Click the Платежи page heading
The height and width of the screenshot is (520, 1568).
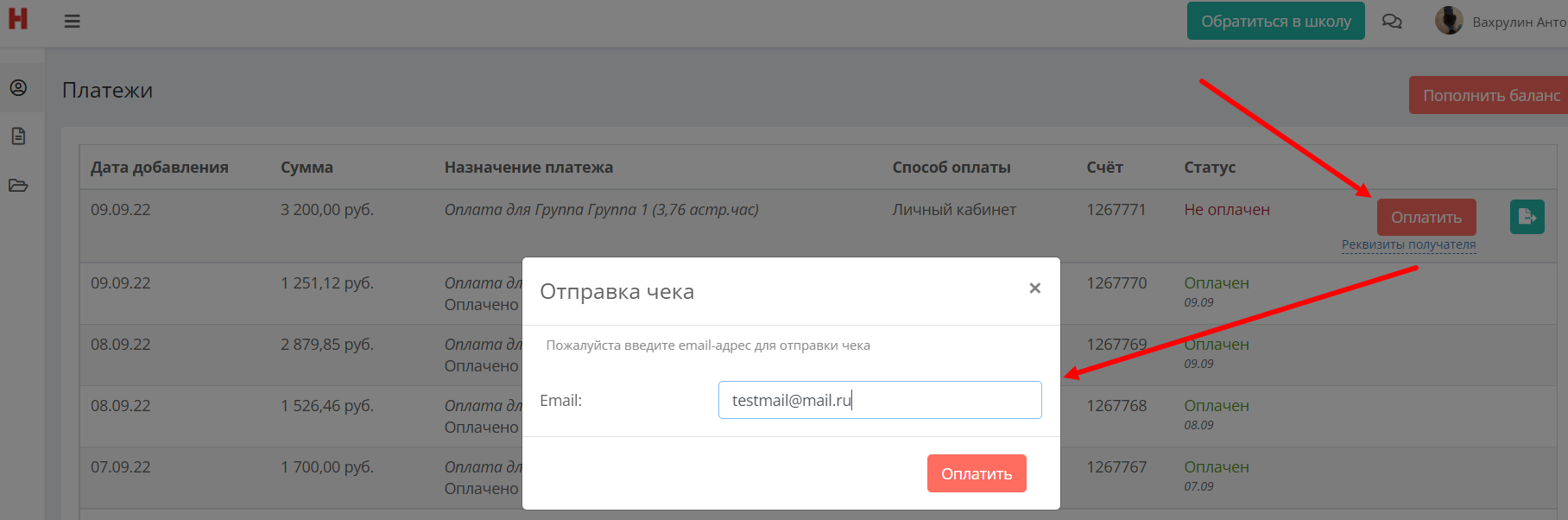[107, 90]
